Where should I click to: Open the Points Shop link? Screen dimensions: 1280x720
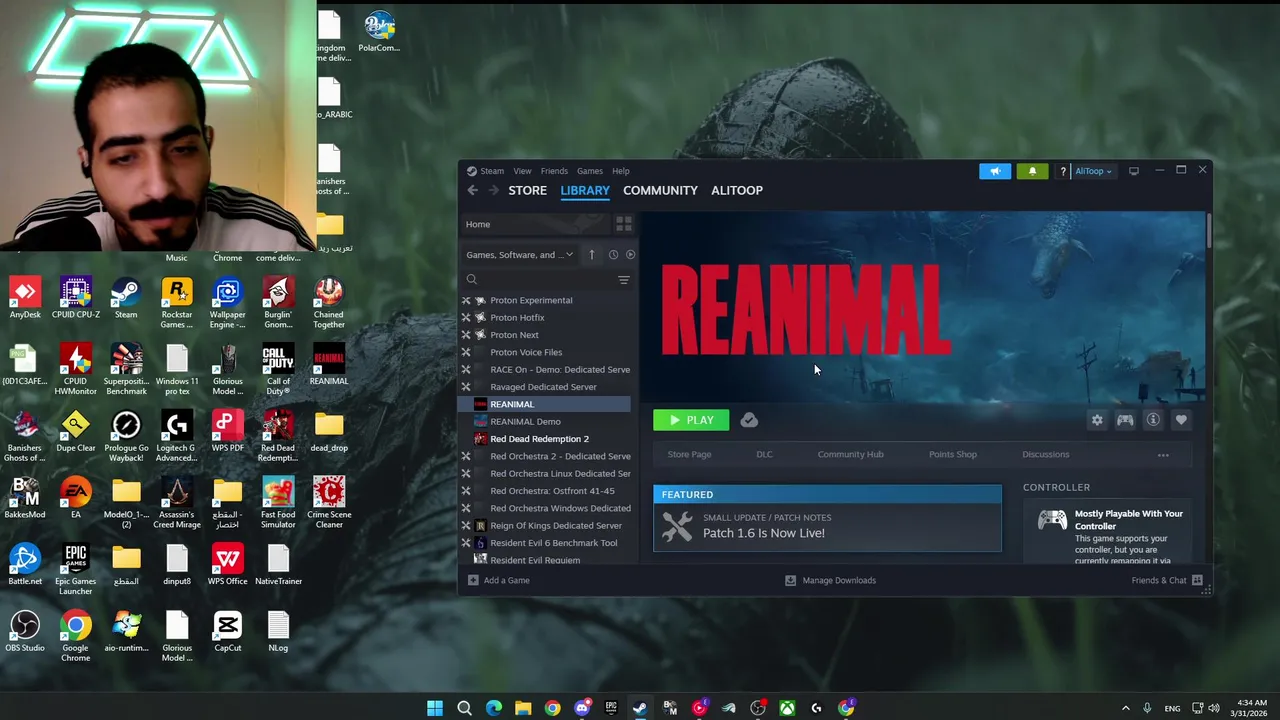coord(953,454)
